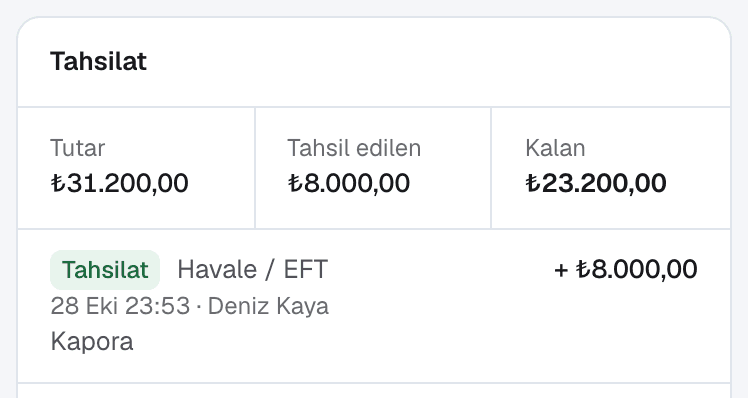The height and width of the screenshot is (398, 748).
Task: Click the Havale / EFT payment method
Action: [252, 270]
